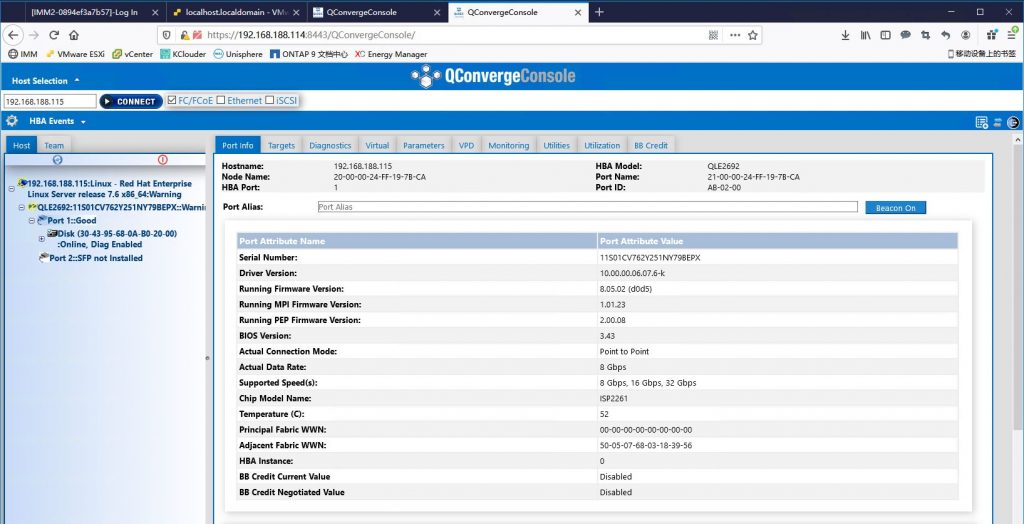The image size is (1024, 524).
Task: Toggle the FC/FCoE checkbox
Action: (x=172, y=100)
